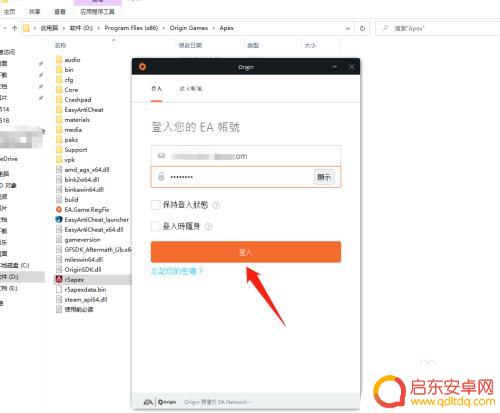500x413 pixels.
Task: Click the EA Network footer link
Action: tap(217, 402)
